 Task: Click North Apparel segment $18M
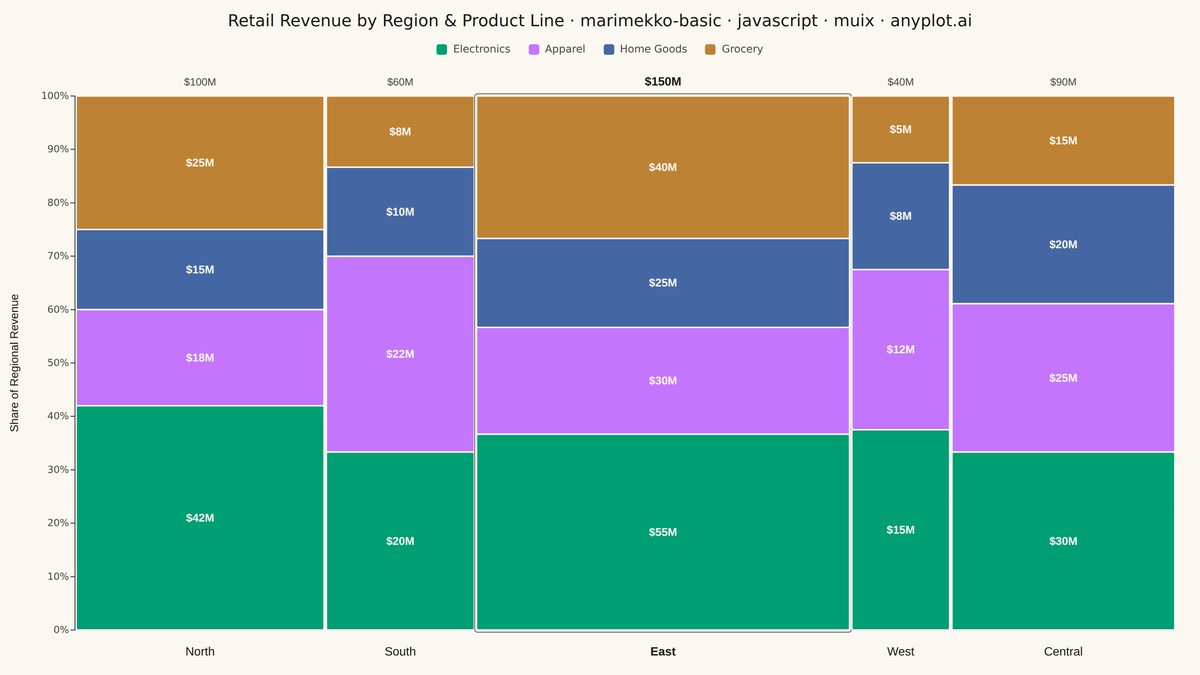pyautogui.click(x=200, y=358)
